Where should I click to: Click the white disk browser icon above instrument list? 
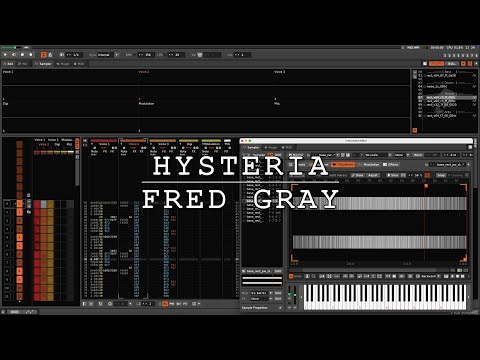(x=425, y=64)
